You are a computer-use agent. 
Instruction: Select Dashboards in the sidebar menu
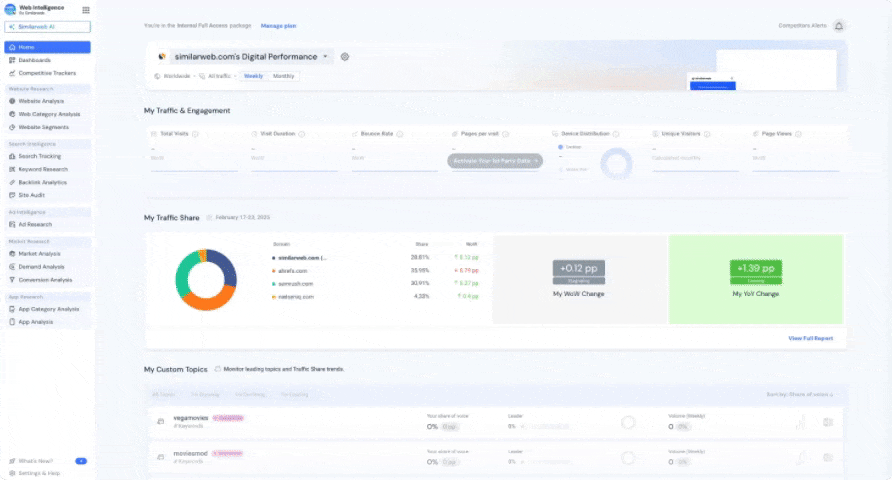pyautogui.click(x=35, y=60)
